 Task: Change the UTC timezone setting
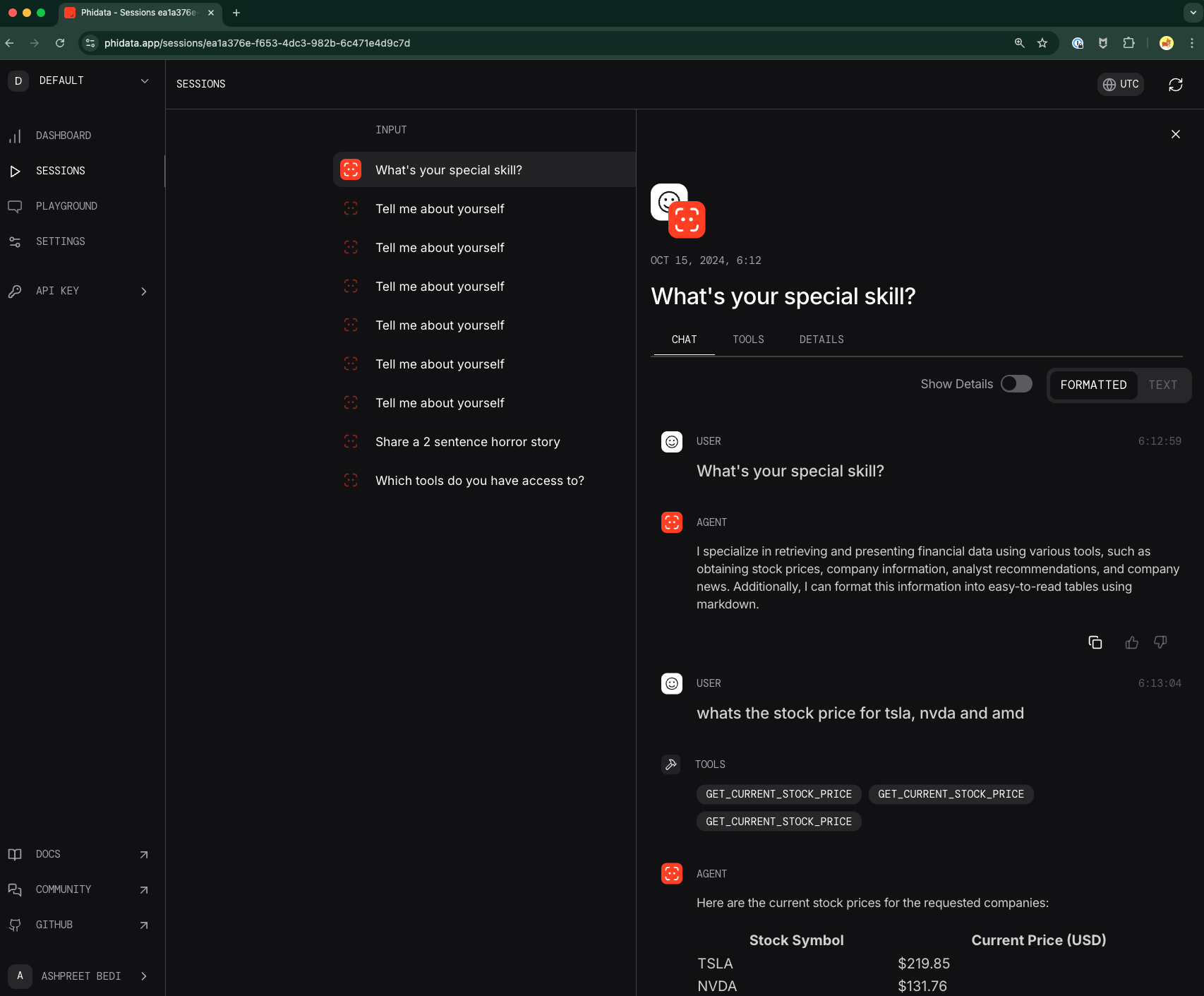click(1120, 84)
